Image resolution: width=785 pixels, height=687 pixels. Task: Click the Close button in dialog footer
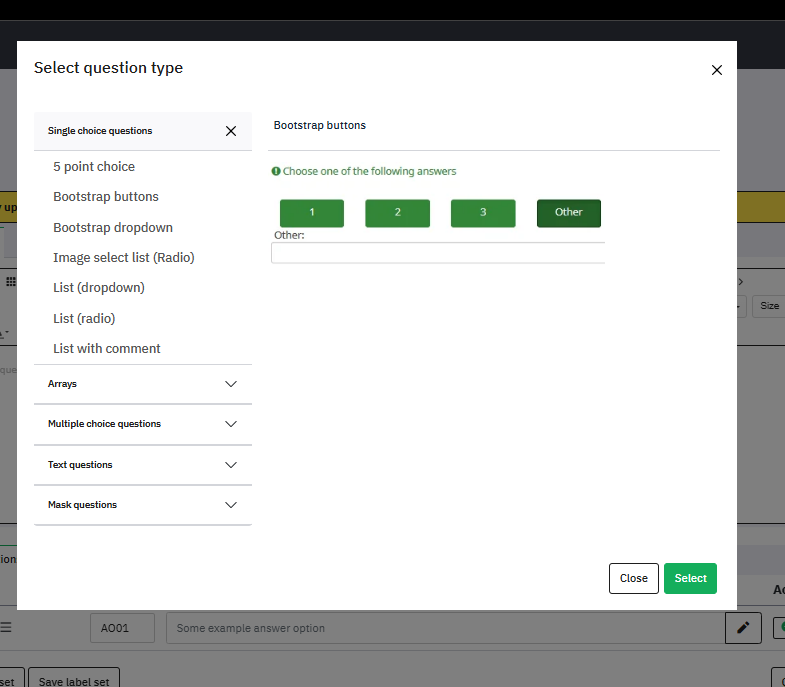[x=633, y=578]
